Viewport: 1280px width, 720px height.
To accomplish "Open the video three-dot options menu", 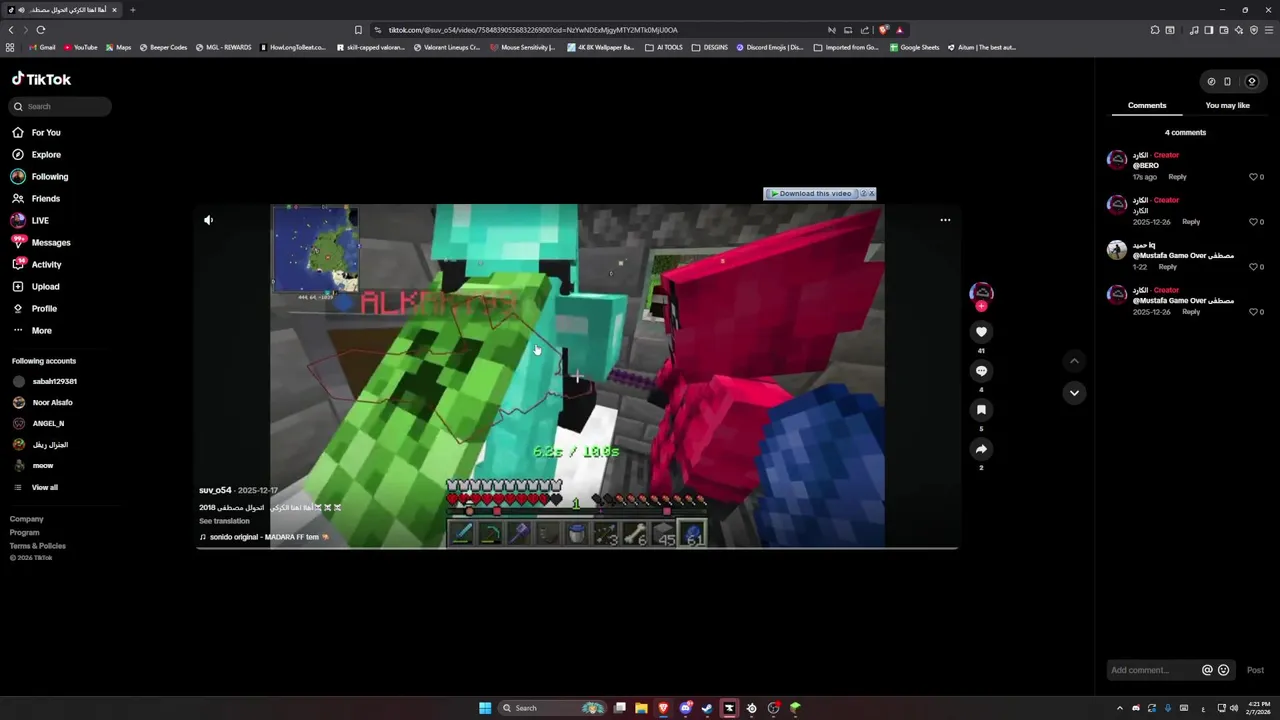I will [x=945, y=220].
